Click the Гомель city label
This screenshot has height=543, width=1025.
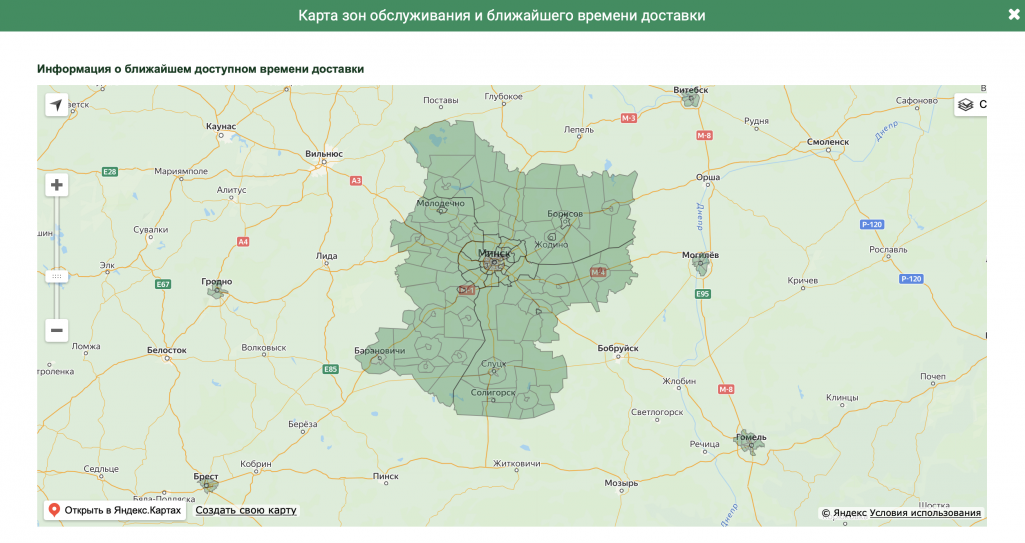751,437
